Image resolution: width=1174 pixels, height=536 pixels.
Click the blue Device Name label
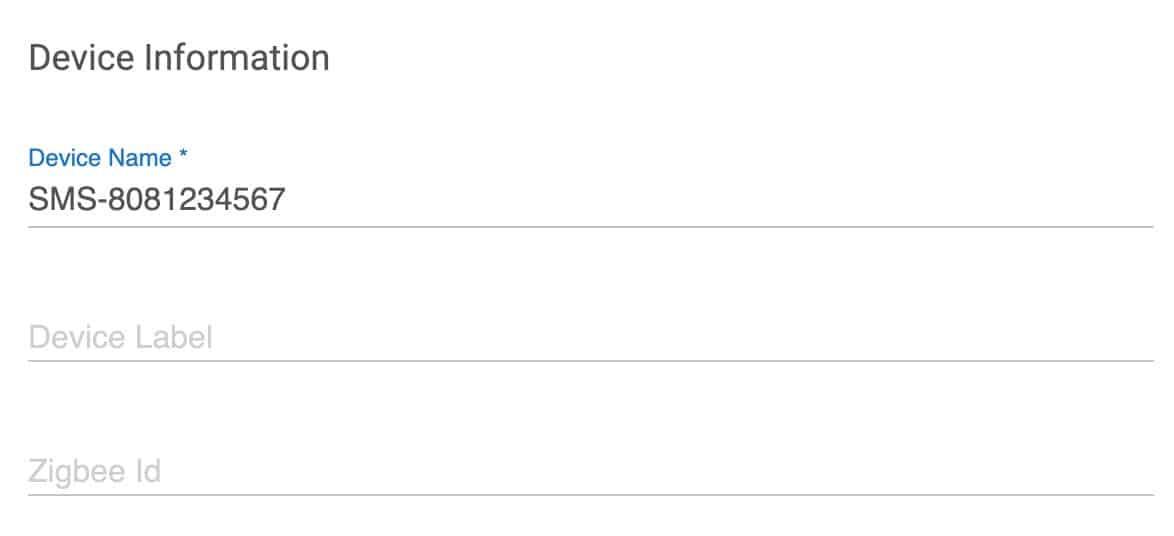101,158
